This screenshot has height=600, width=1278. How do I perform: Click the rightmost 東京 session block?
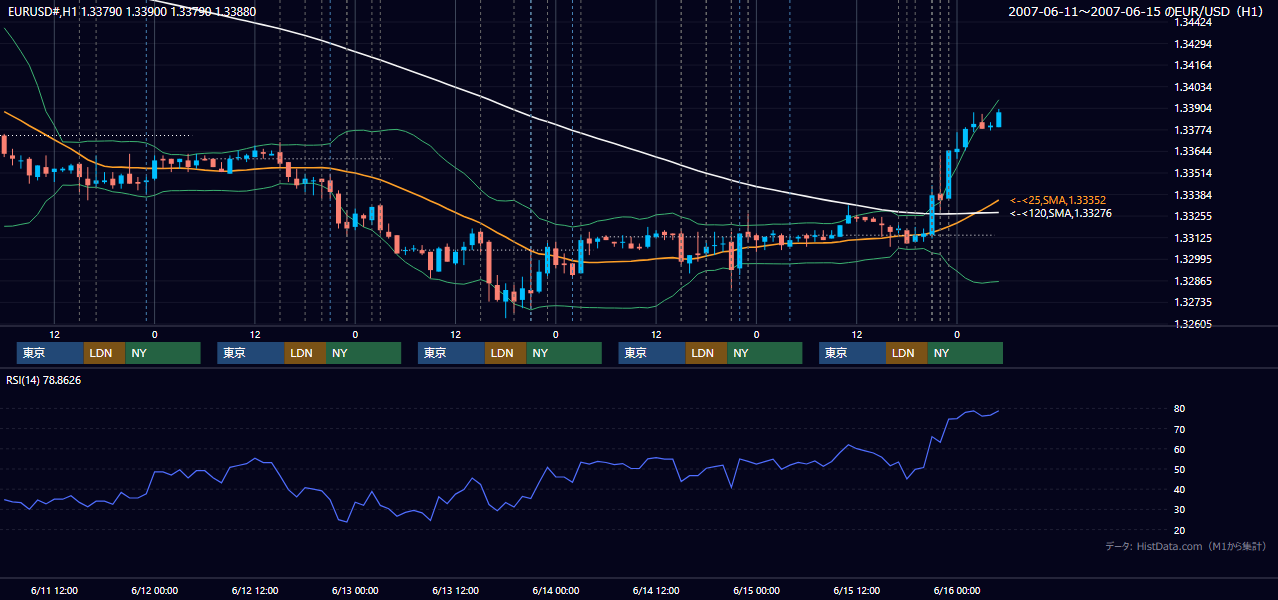tap(852, 353)
